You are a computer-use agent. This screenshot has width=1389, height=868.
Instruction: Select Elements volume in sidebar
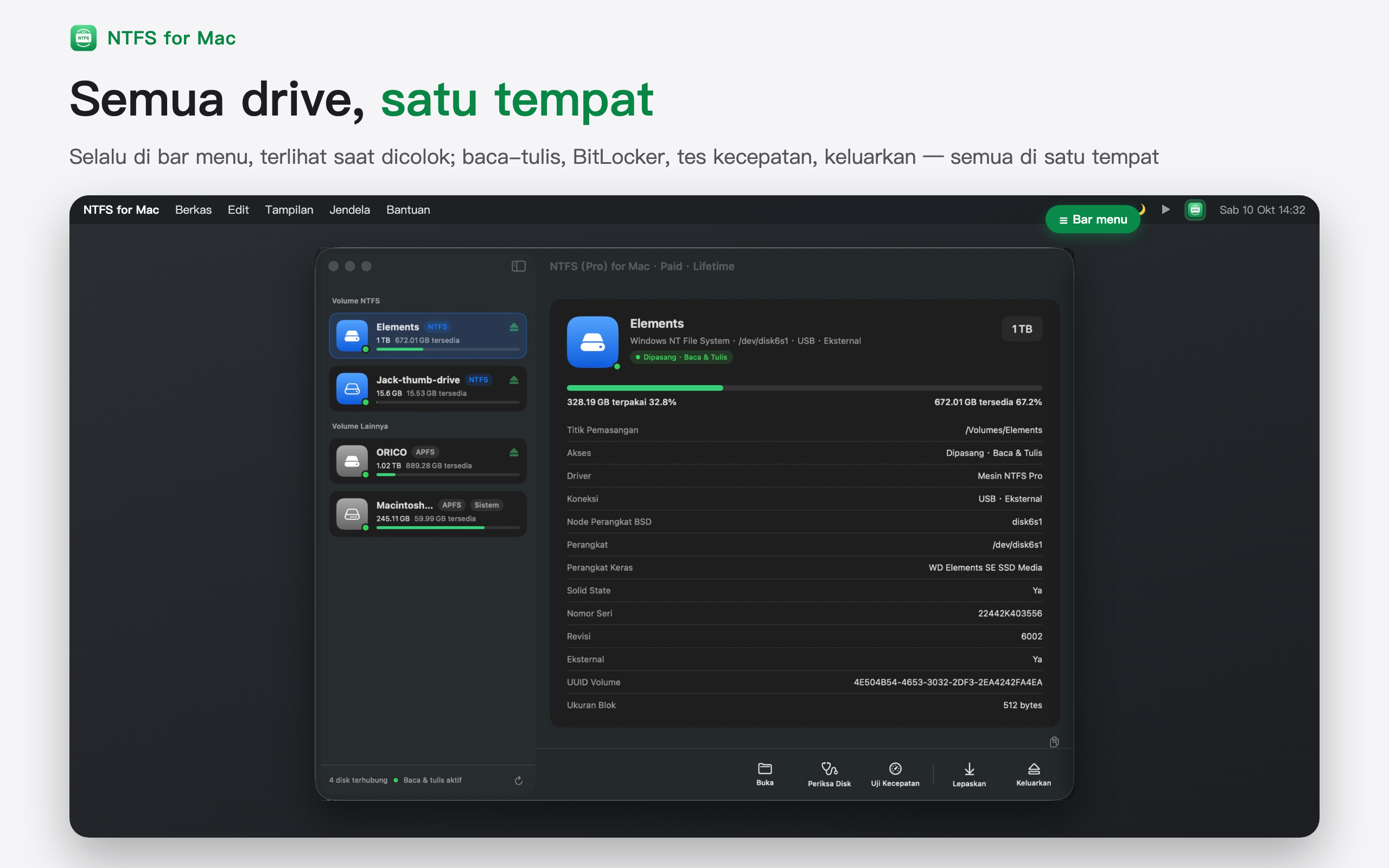click(428, 335)
